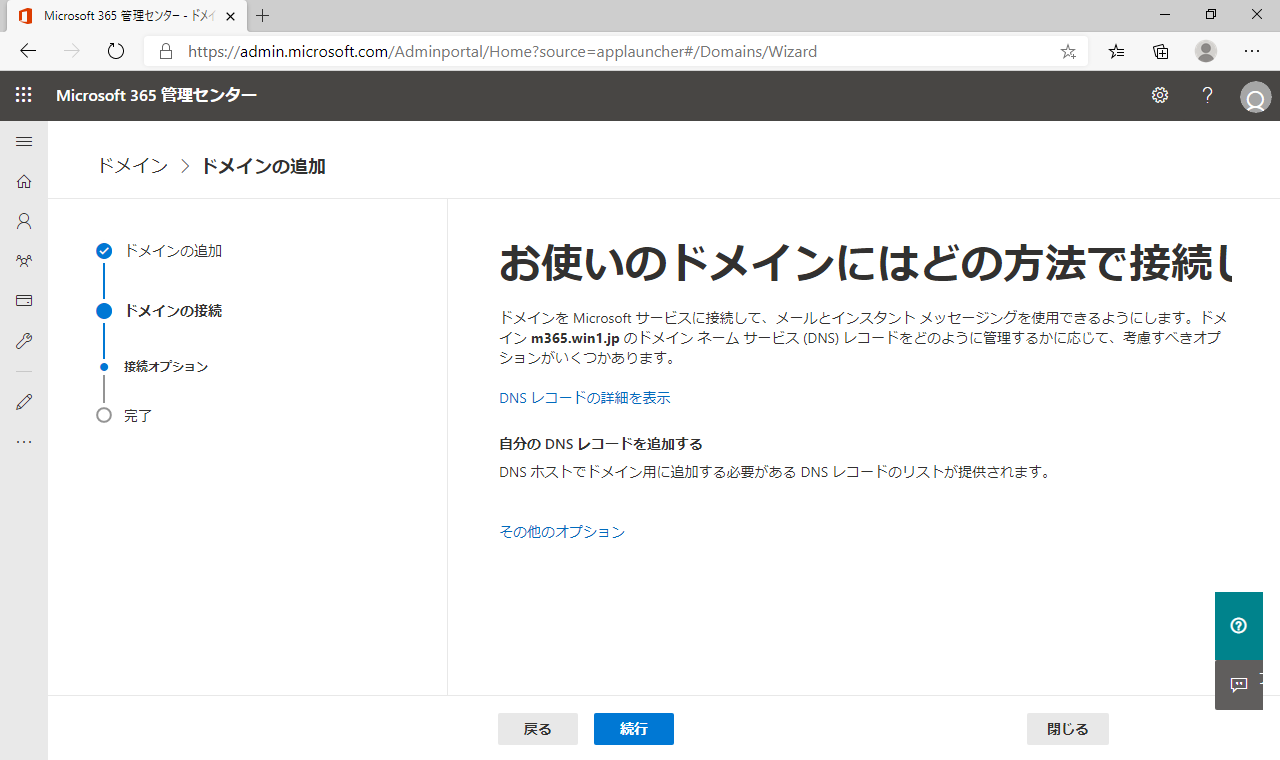Open the feedback chat bubble button

click(1239, 685)
